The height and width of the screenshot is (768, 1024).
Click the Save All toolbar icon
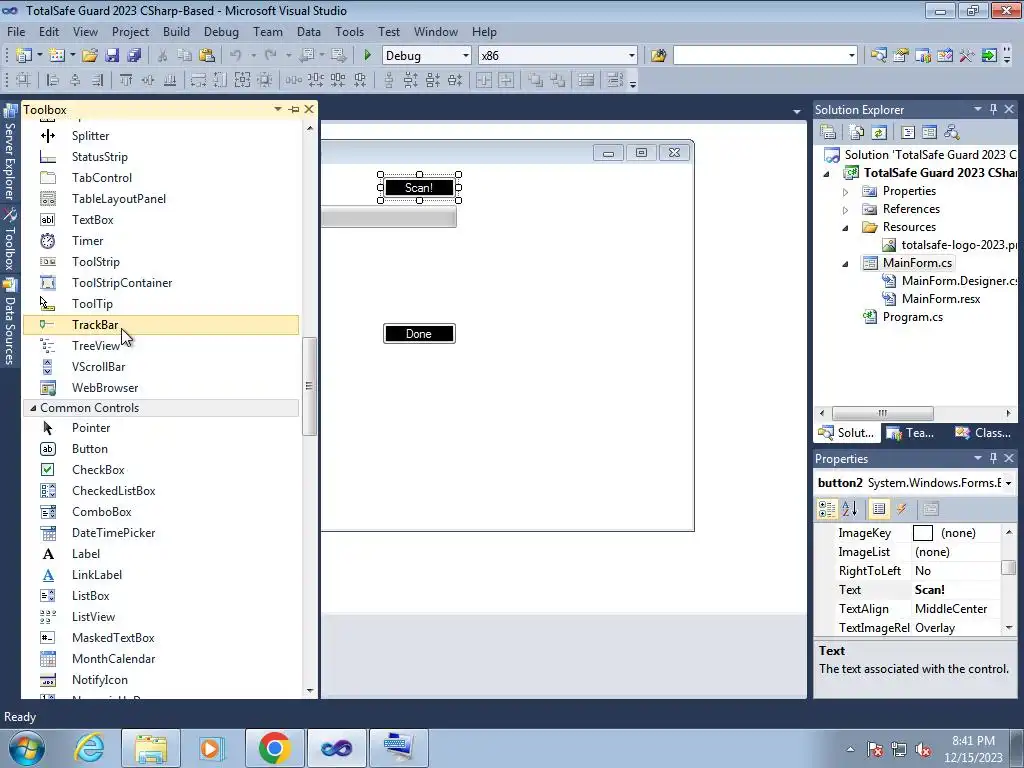pos(134,56)
